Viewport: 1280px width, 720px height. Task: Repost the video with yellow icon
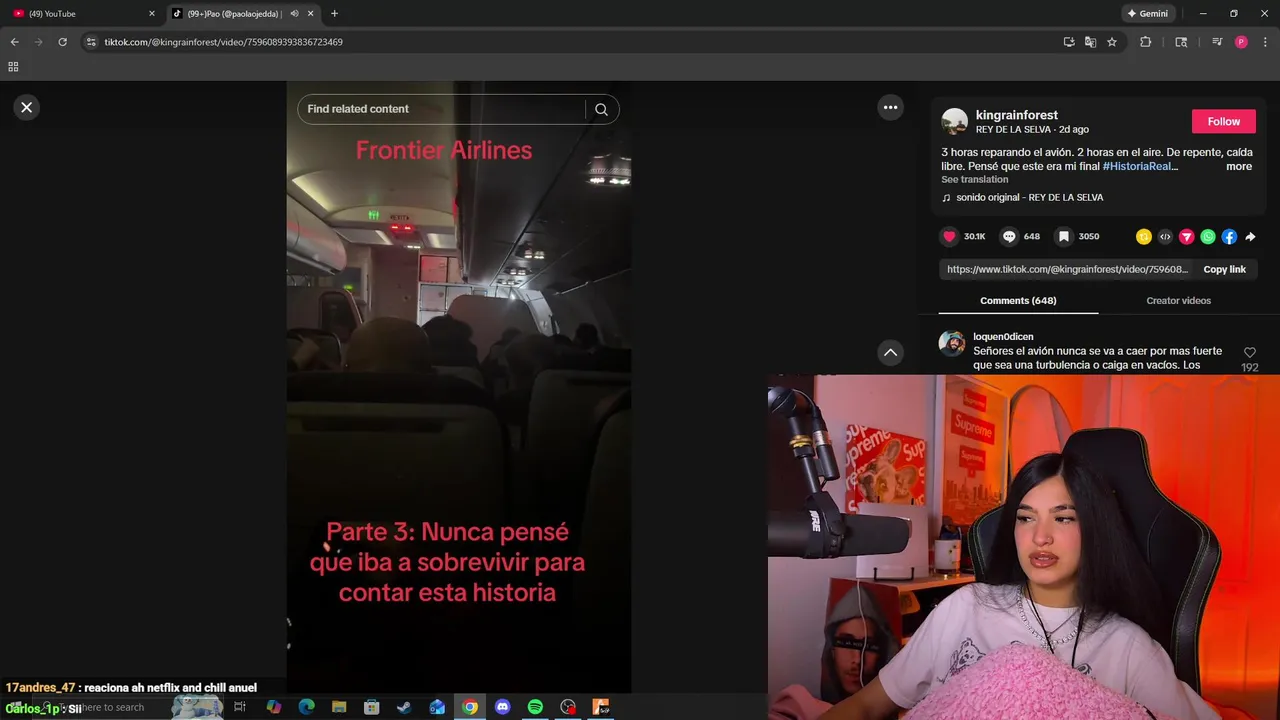tap(1144, 237)
